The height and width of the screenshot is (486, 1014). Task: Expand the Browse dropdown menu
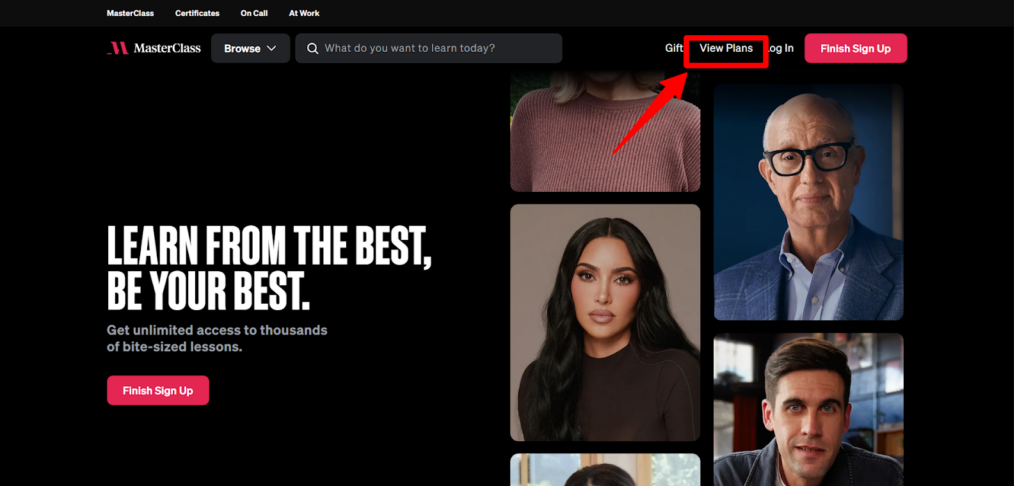pyautogui.click(x=250, y=48)
